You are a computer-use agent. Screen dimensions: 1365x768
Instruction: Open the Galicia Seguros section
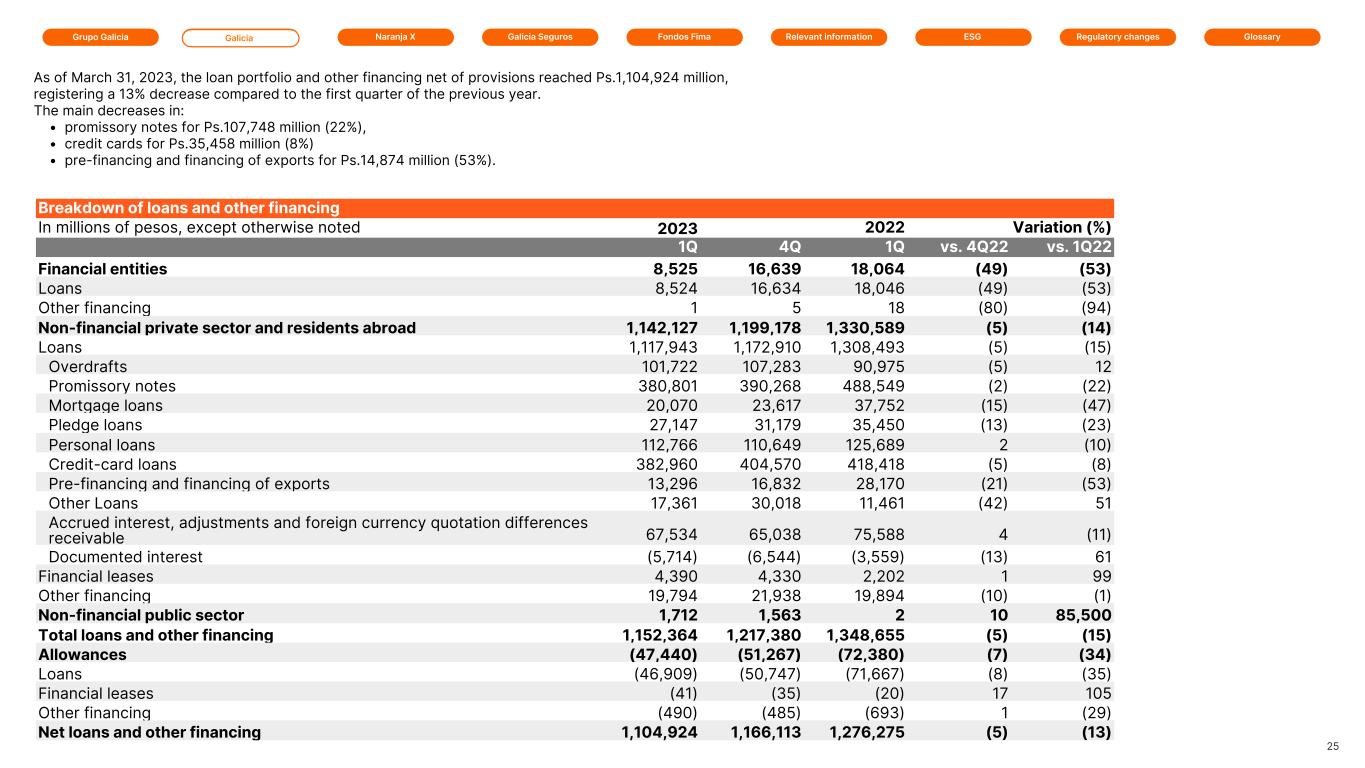[540, 37]
